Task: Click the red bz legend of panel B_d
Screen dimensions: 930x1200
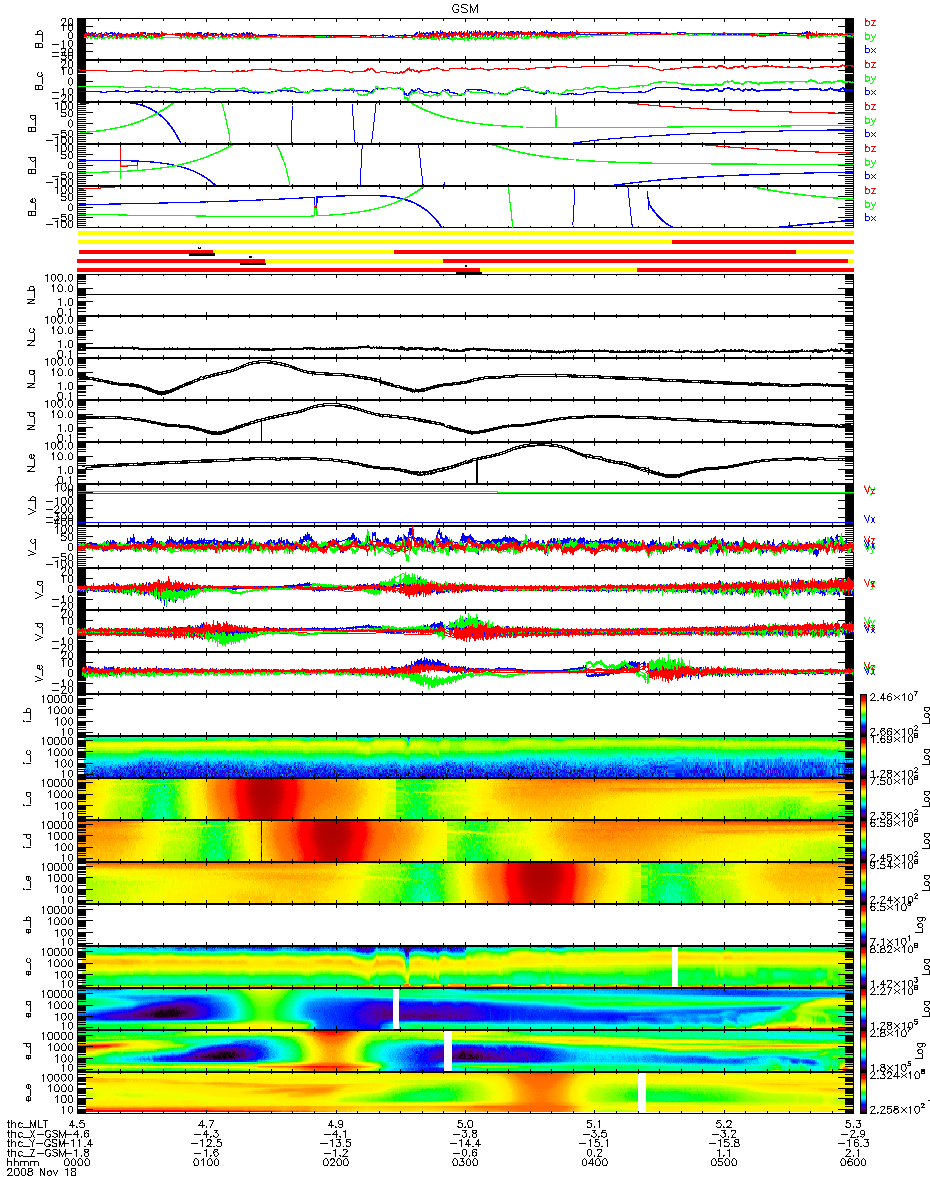Action: (x=870, y=149)
